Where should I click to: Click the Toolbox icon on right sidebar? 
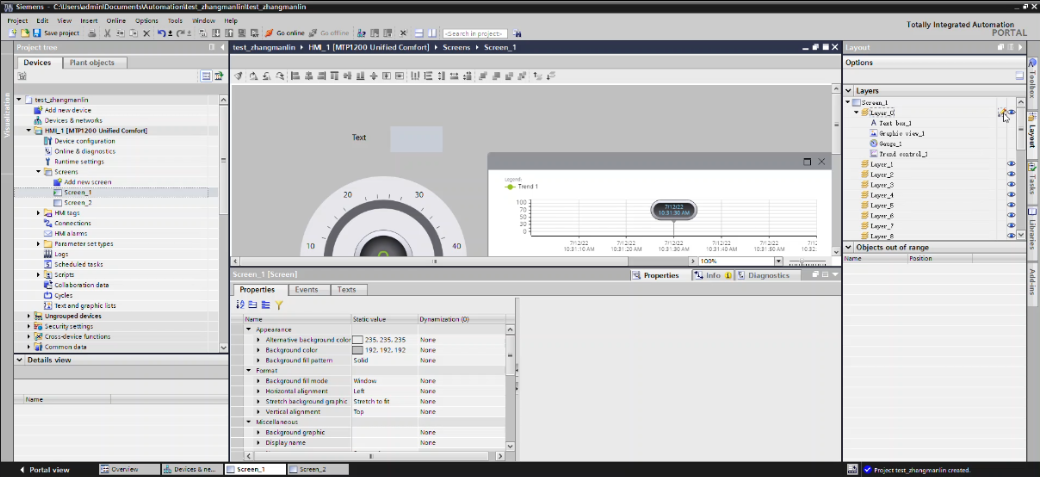1033,63
